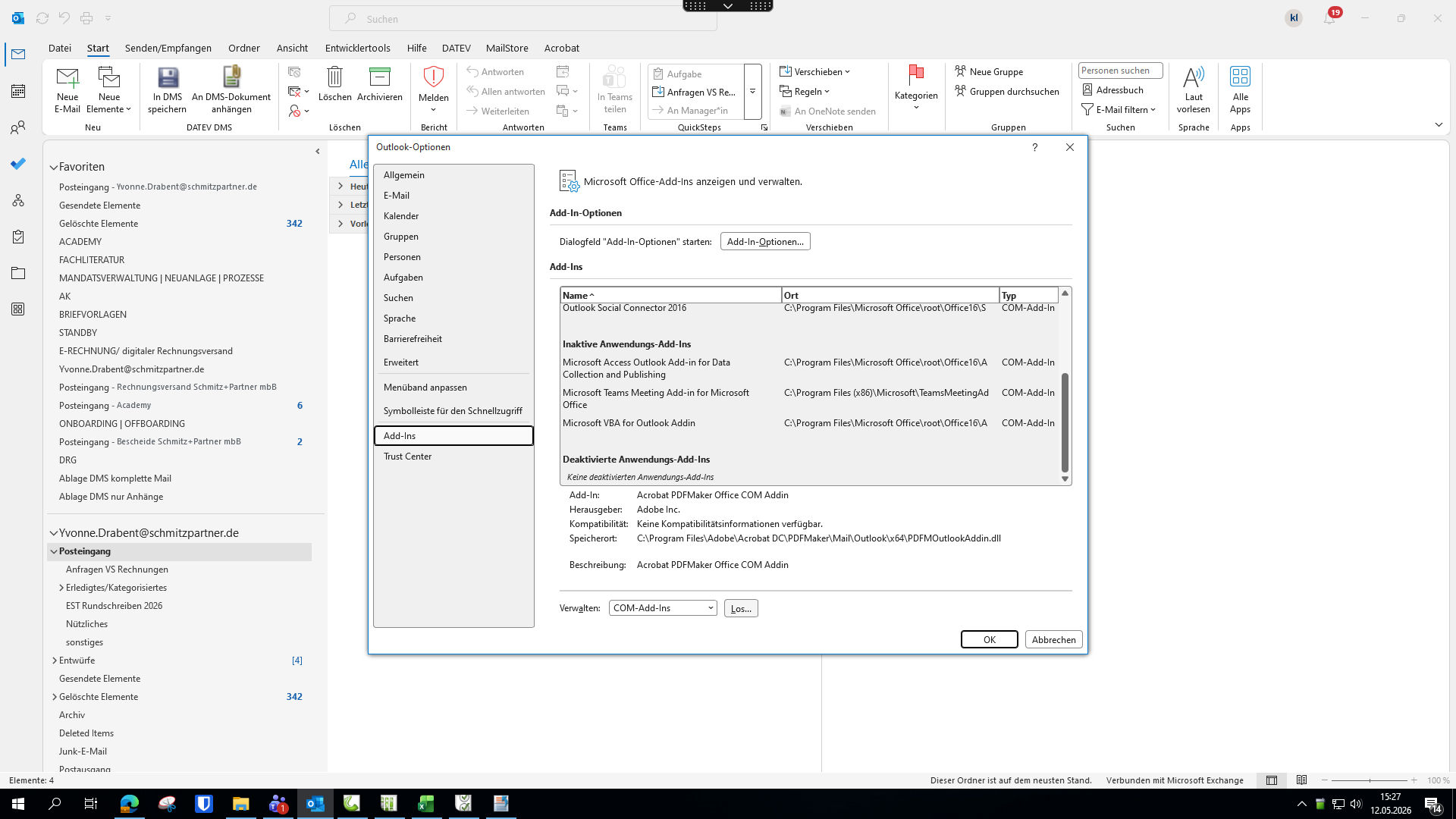Click Los... to manage add-ins
The width and height of the screenshot is (1456, 819).
click(741, 608)
